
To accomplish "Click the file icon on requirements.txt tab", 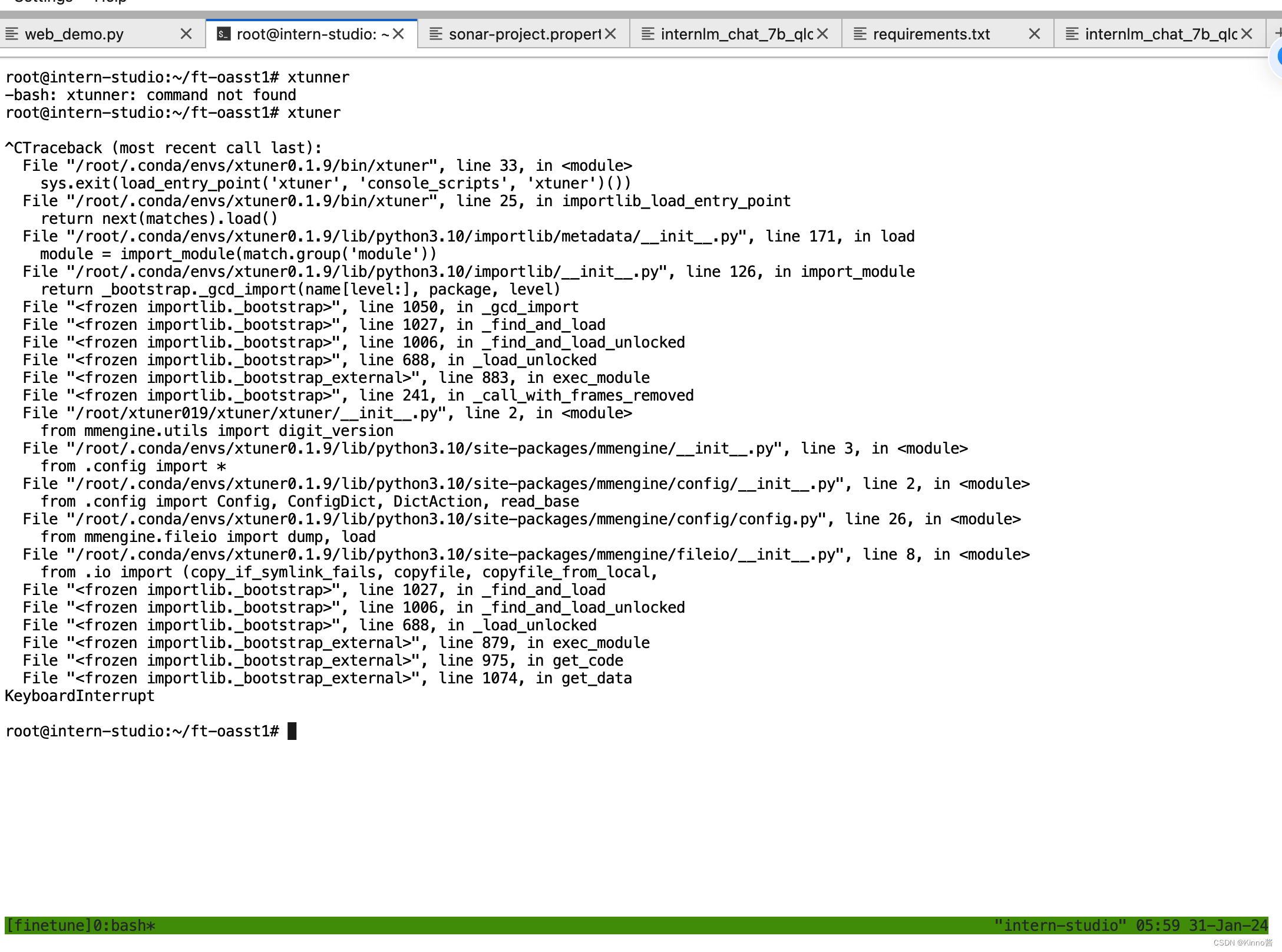I will 860,34.
